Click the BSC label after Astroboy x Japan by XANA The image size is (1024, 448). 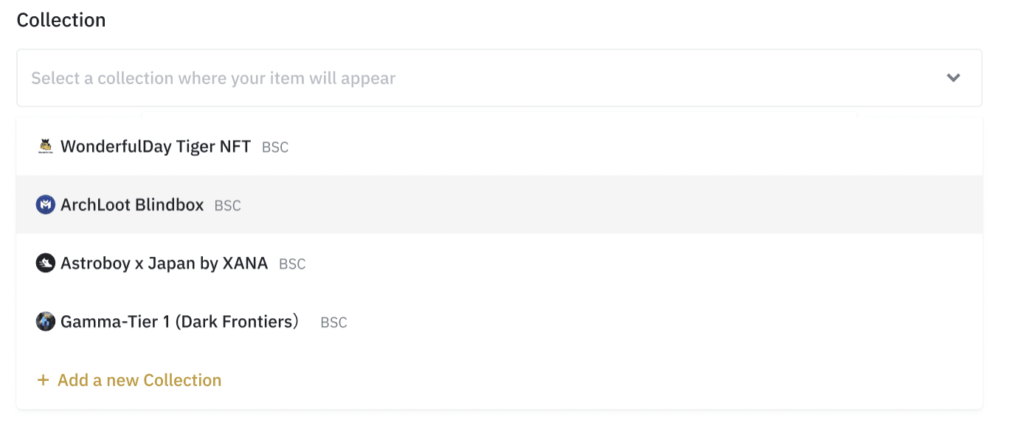(292, 264)
